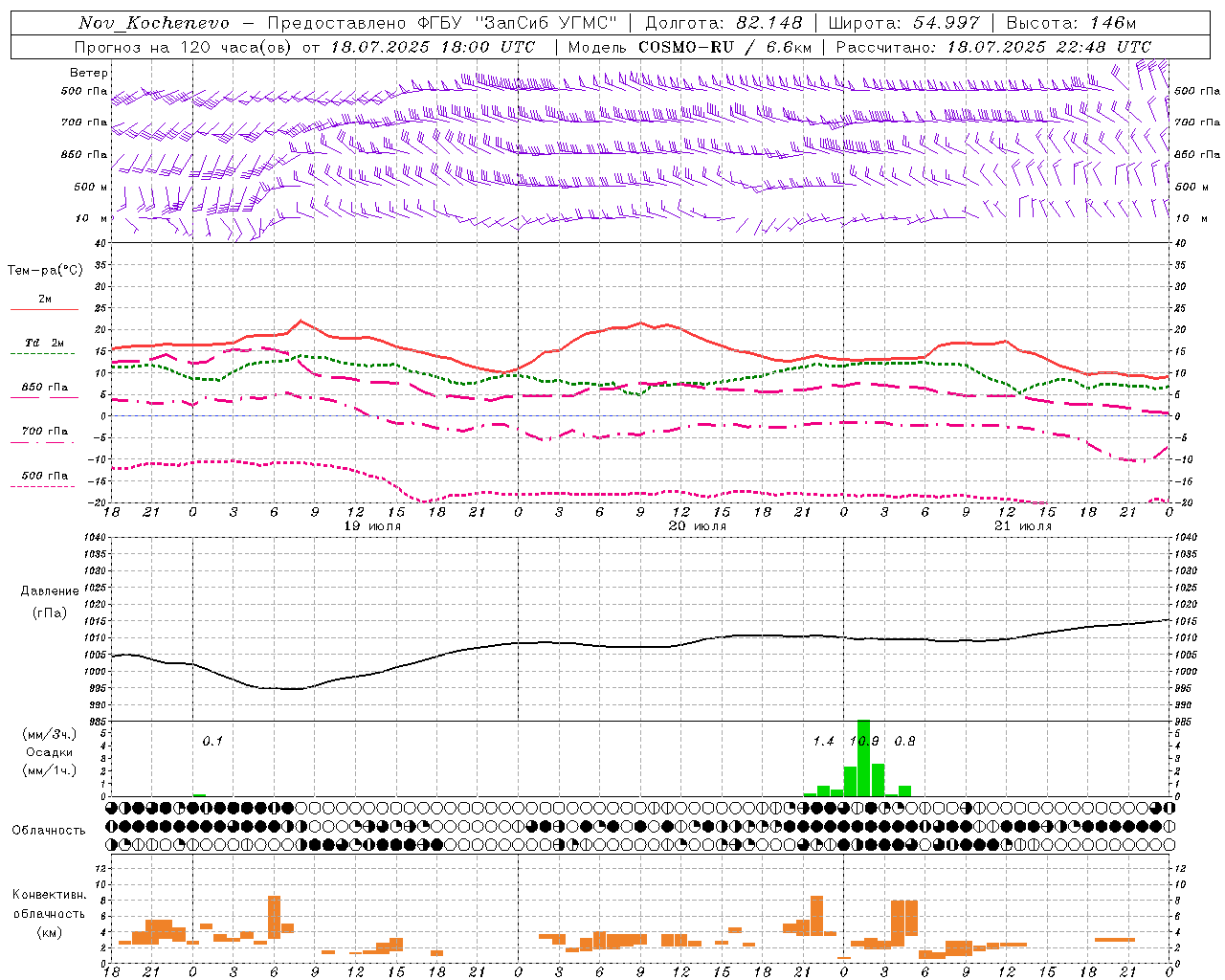Click the 1.4 precipitation total value
The width and height of the screenshot is (1225, 980).
(x=823, y=741)
